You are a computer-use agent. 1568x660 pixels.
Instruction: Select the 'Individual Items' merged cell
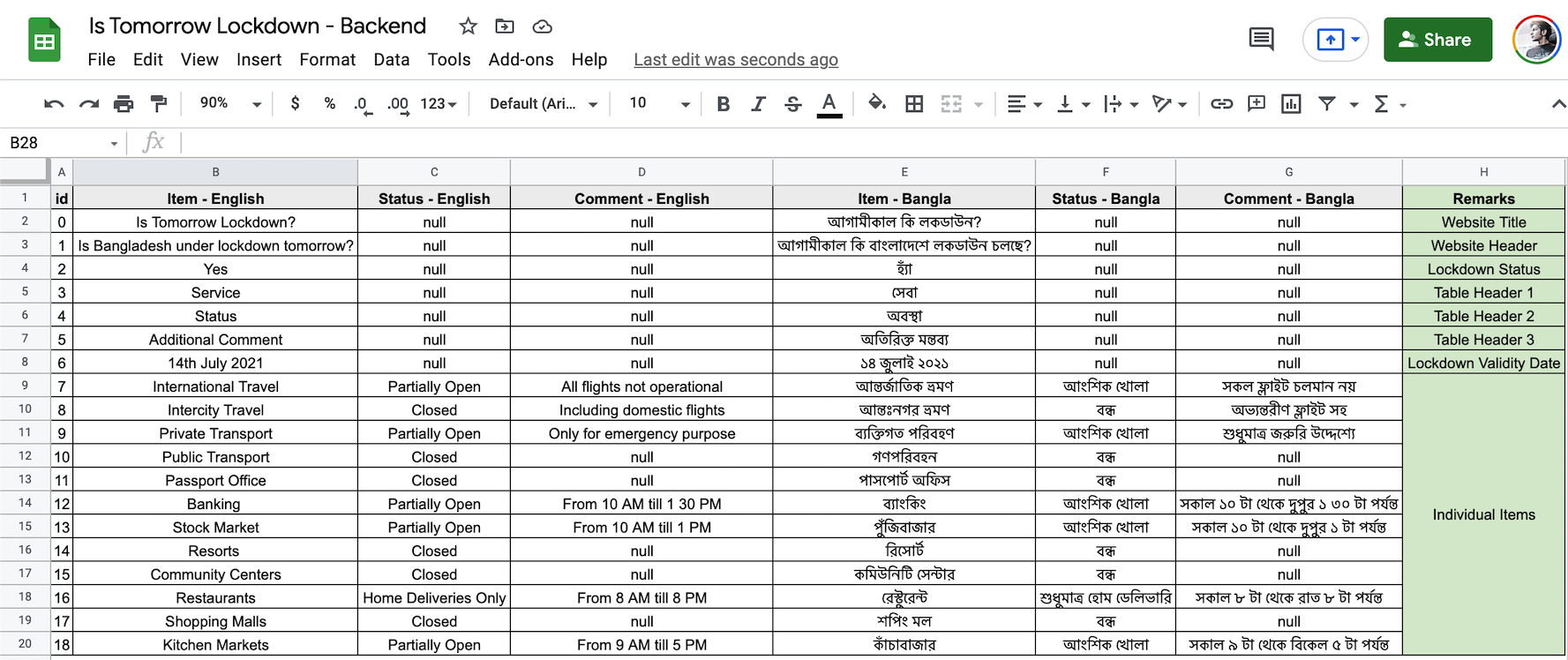1483,514
